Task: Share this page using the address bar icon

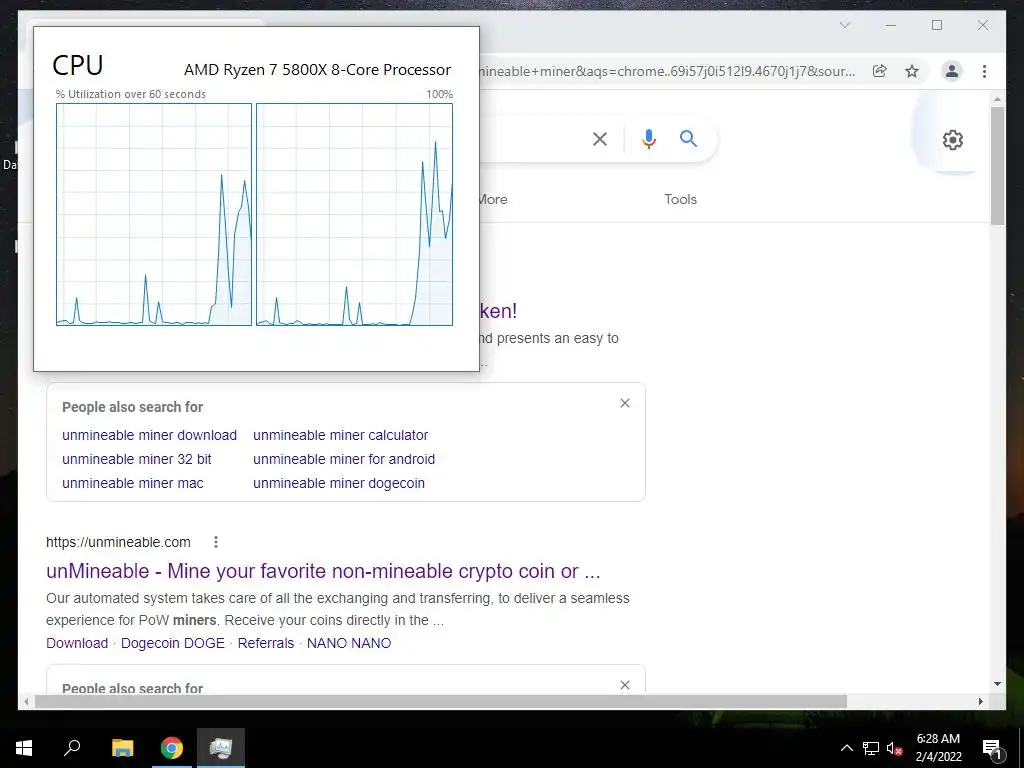Action: point(880,71)
